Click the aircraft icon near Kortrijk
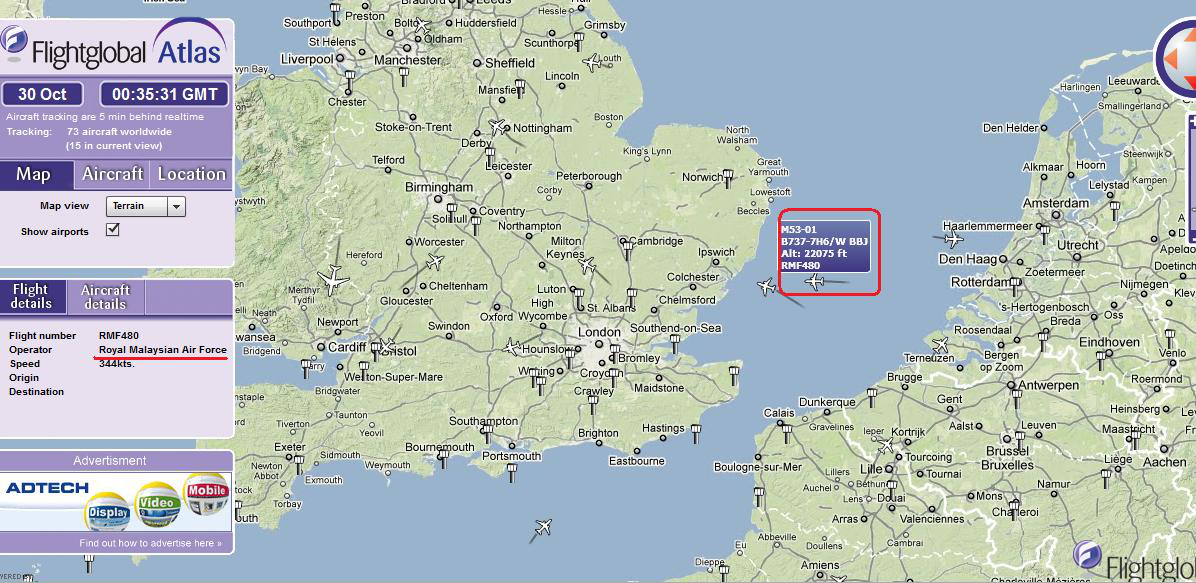The width and height of the screenshot is (1196, 583). point(886,445)
